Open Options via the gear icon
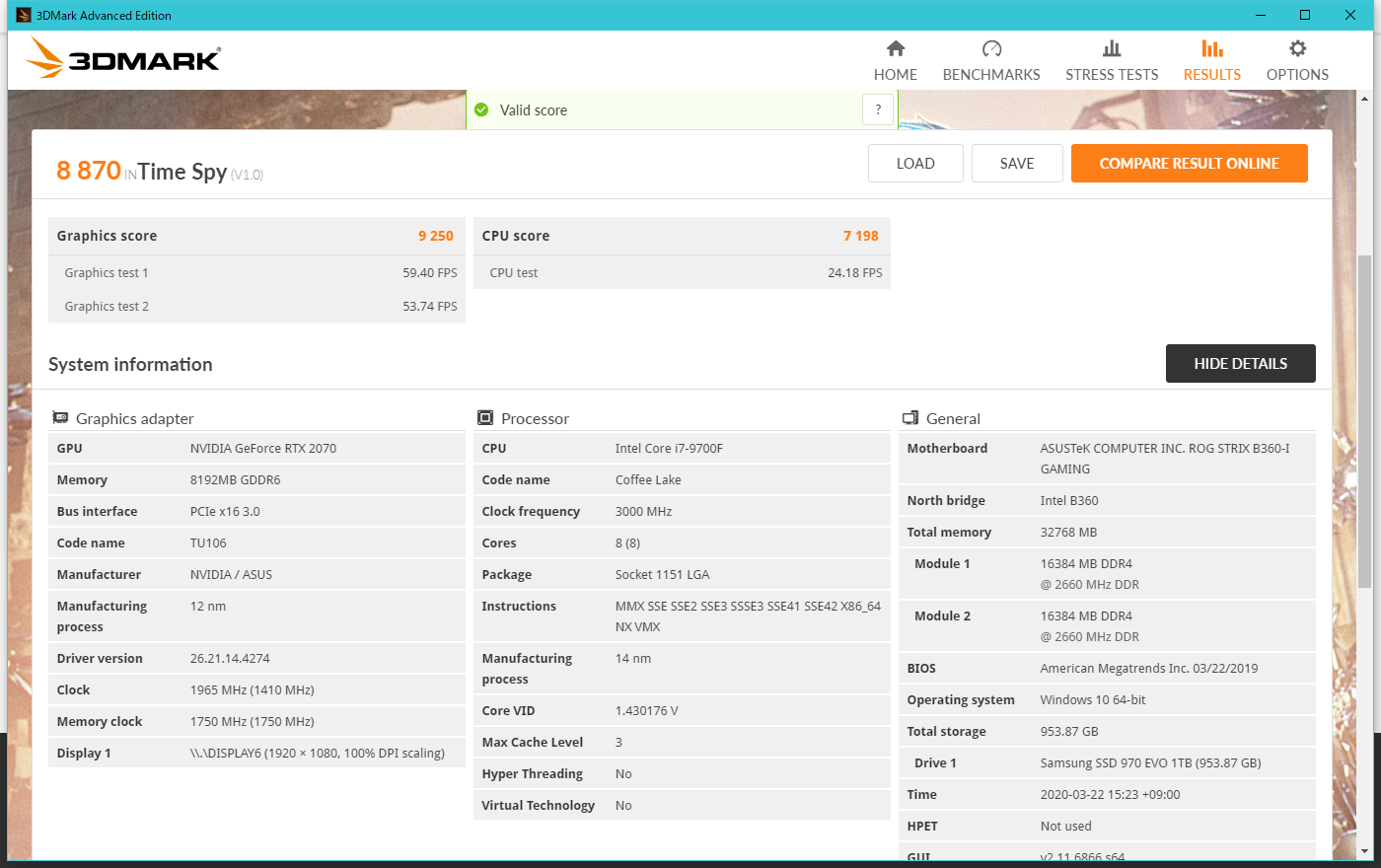Image resolution: width=1381 pixels, height=868 pixels. coord(1297,48)
